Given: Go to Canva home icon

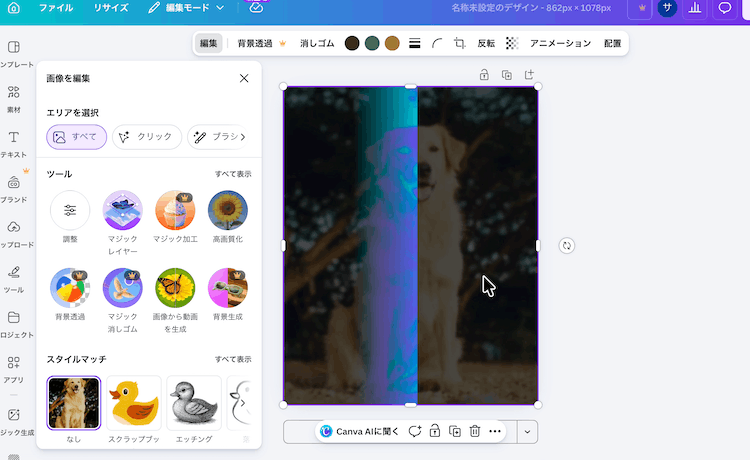Looking at the screenshot, I should pyautogui.click(x=14, y=7).
